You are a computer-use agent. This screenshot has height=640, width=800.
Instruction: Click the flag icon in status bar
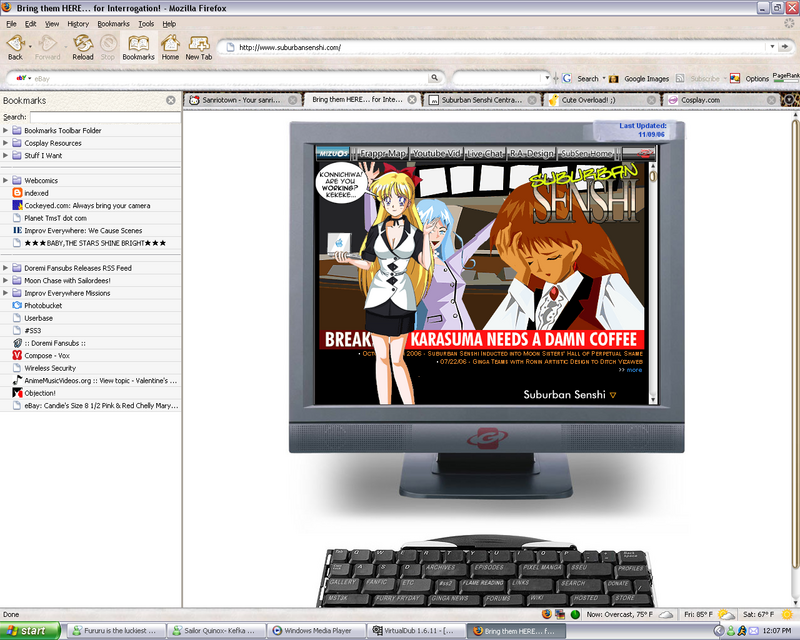tap(560, 614)
